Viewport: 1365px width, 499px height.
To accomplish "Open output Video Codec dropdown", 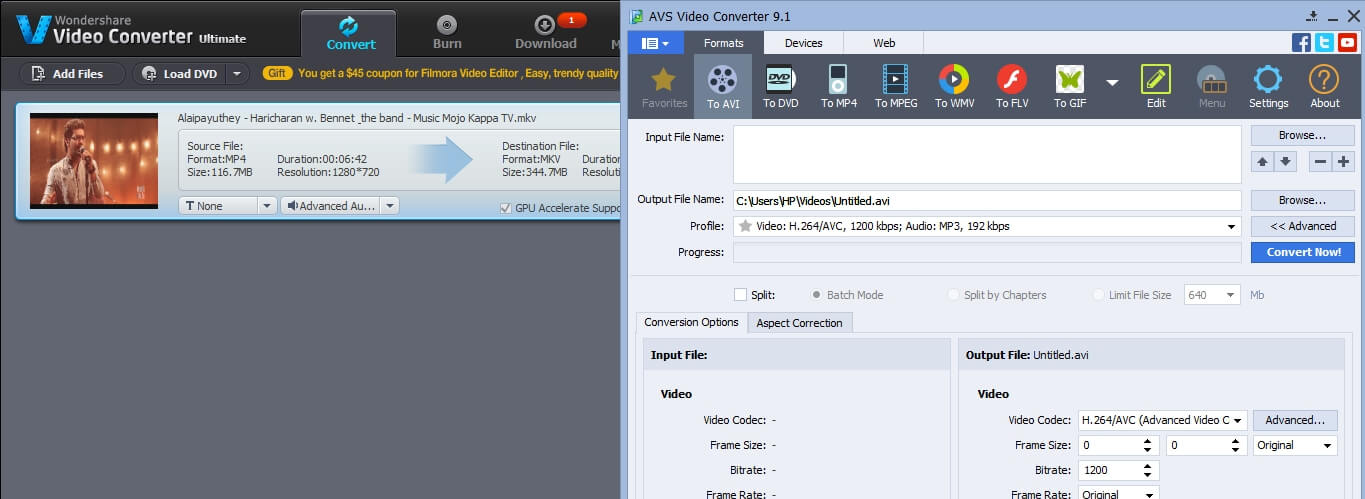I will click(x=1162, y=420).
